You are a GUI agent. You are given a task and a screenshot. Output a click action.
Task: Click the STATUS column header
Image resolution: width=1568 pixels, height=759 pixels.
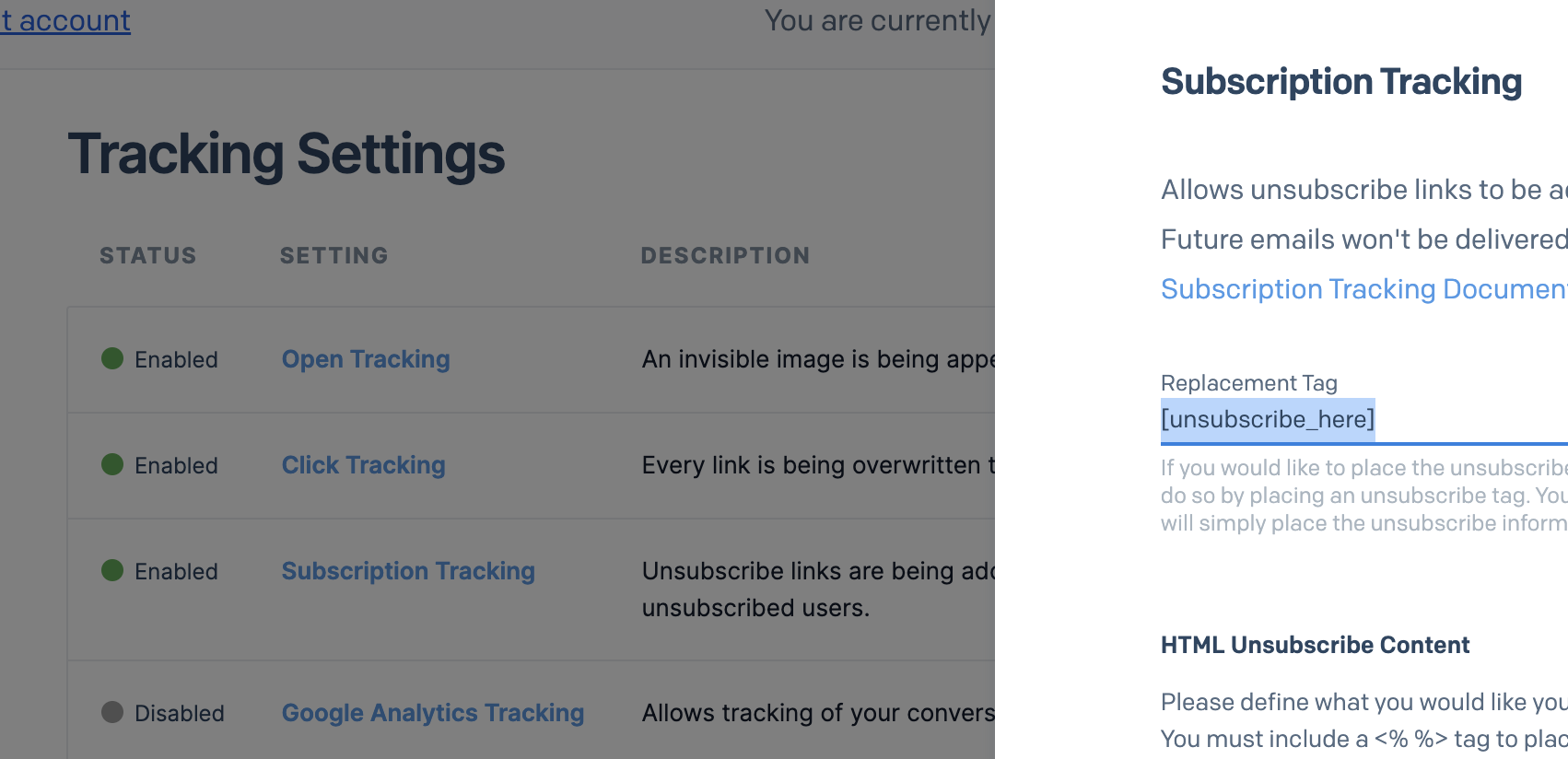click(147, 255)
